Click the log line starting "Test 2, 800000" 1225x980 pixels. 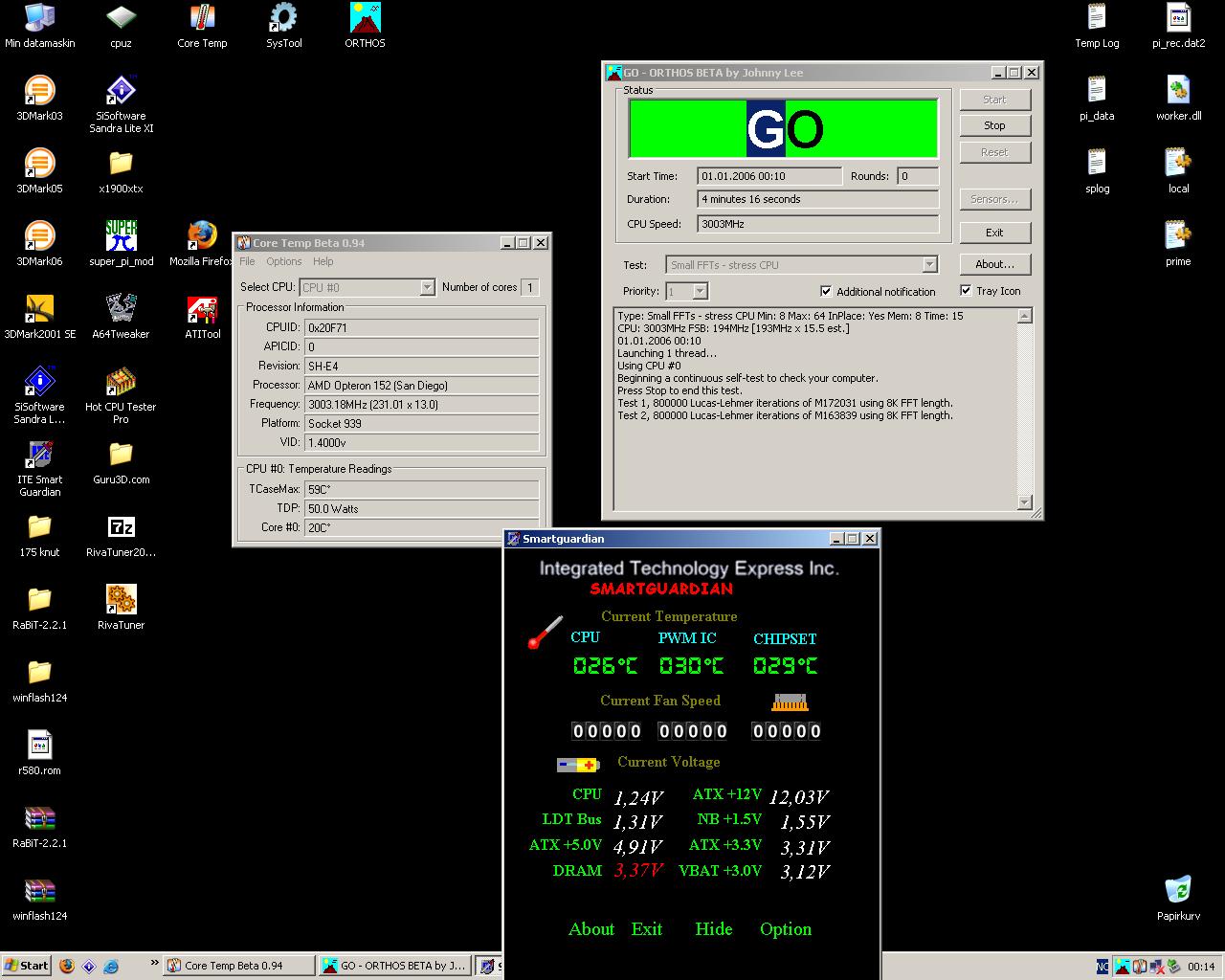pos(786,415)
